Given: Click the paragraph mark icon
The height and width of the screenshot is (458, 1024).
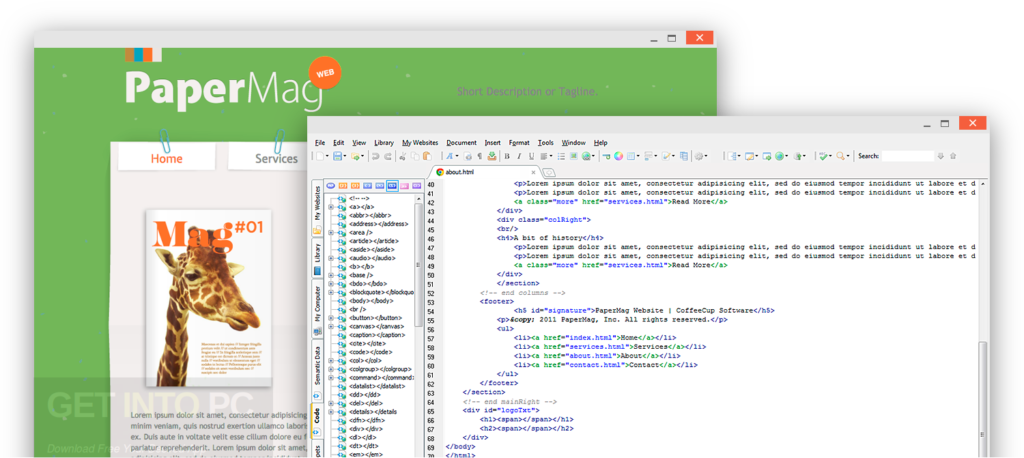Looking at the screenshot, I should [479, 156].
